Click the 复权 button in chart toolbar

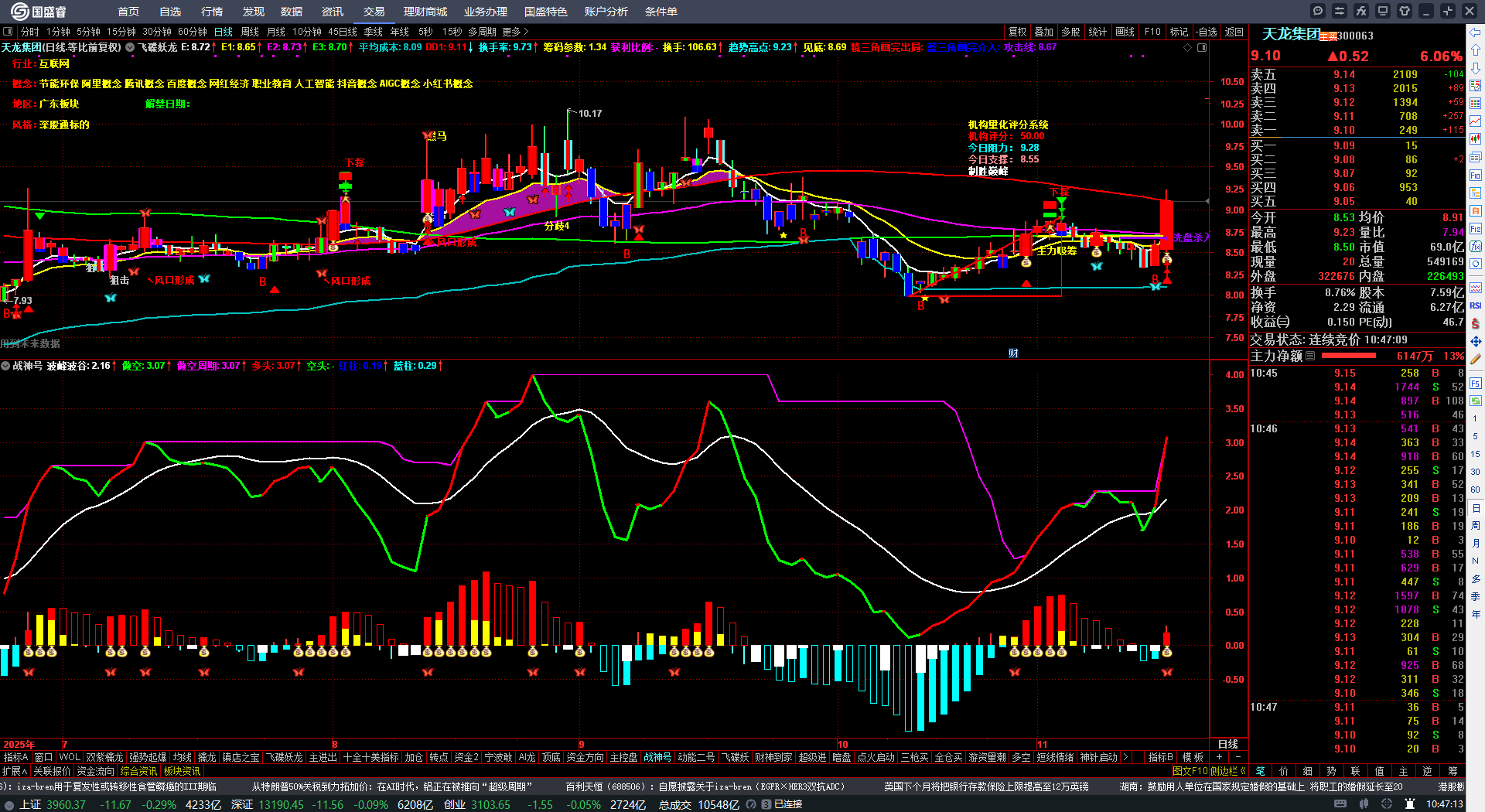pyautogui.click(x=1017, y=32)
